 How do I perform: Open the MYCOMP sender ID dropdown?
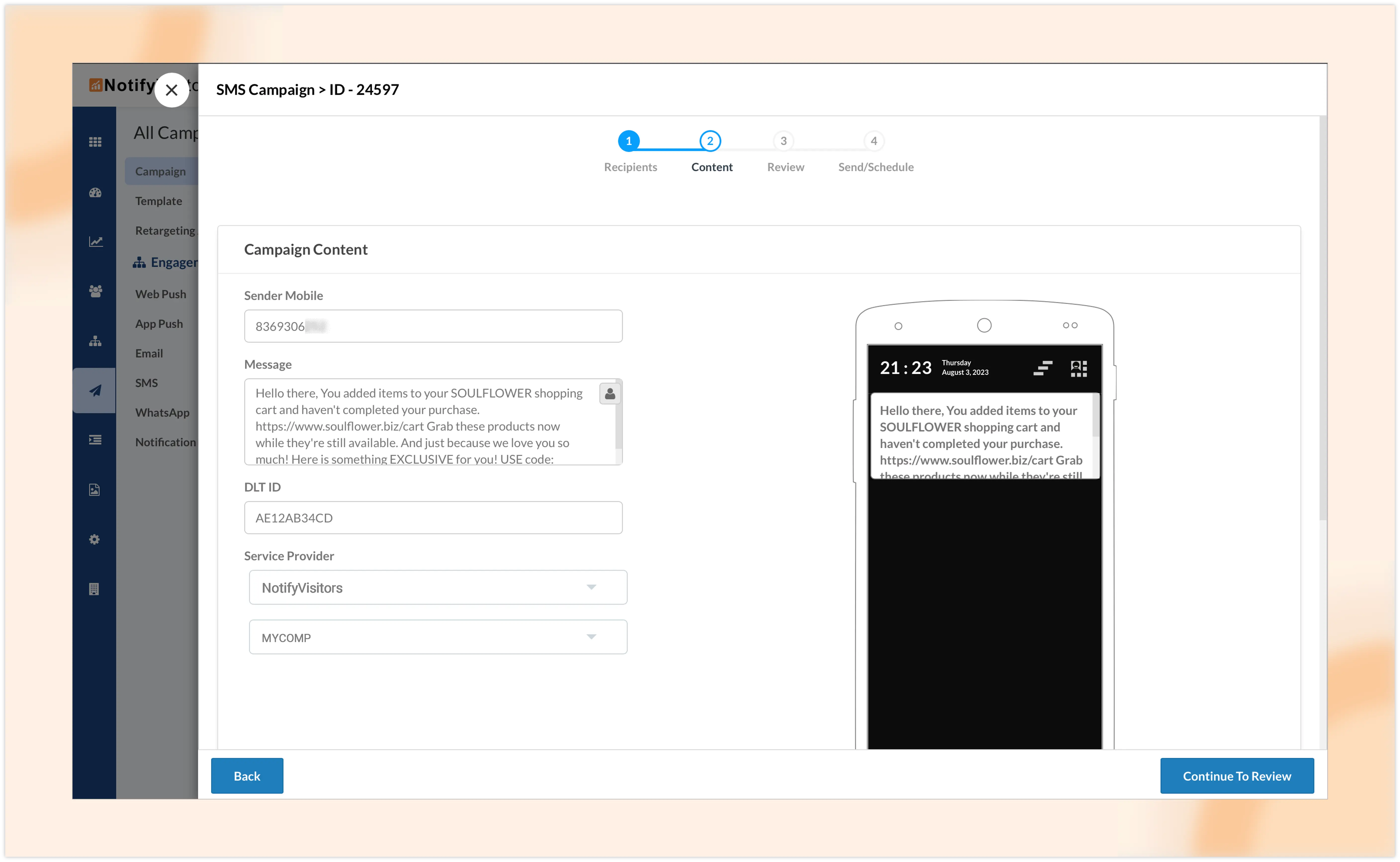coord(437,637)
